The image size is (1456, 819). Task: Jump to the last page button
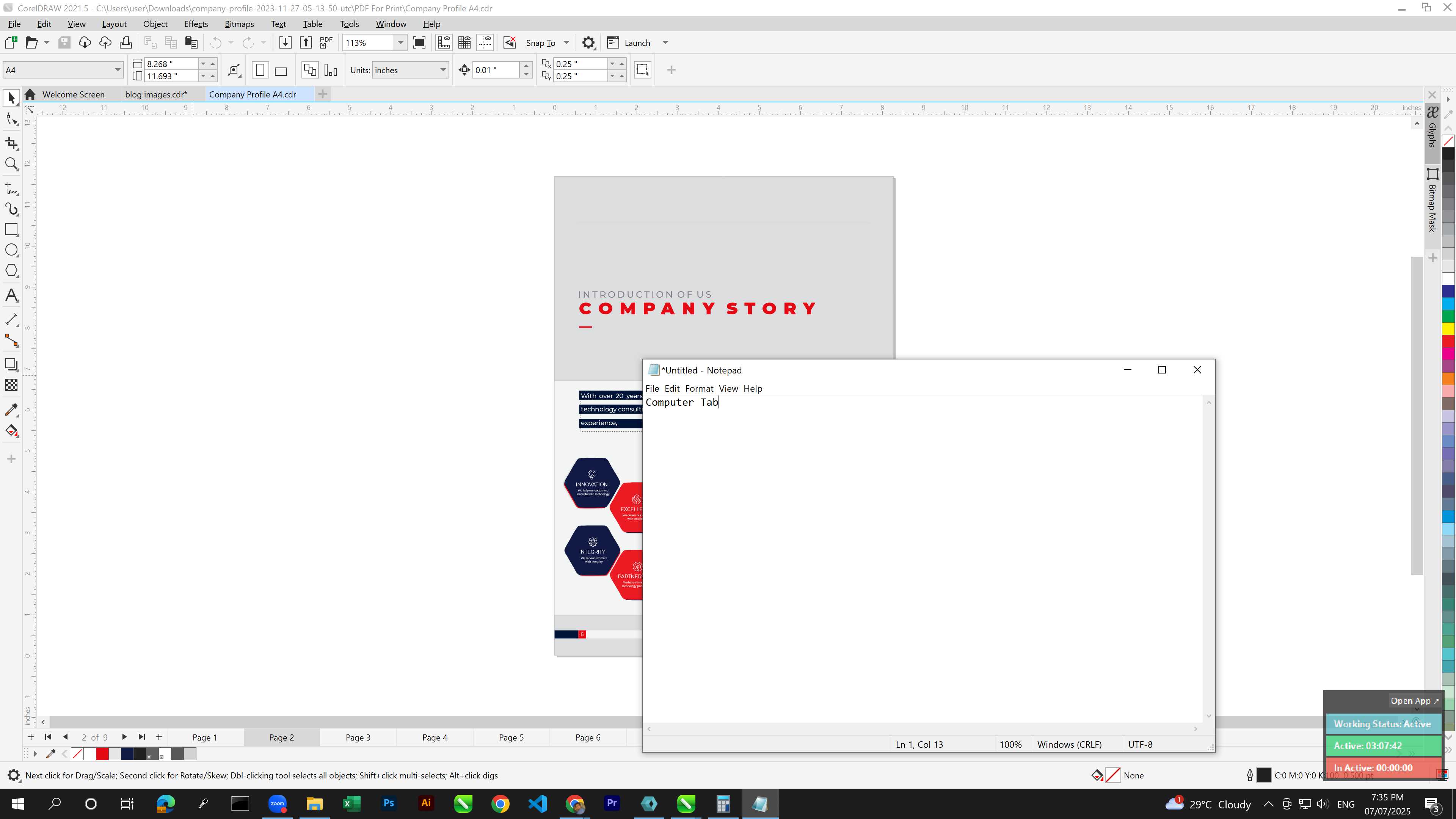click(141, 737)
